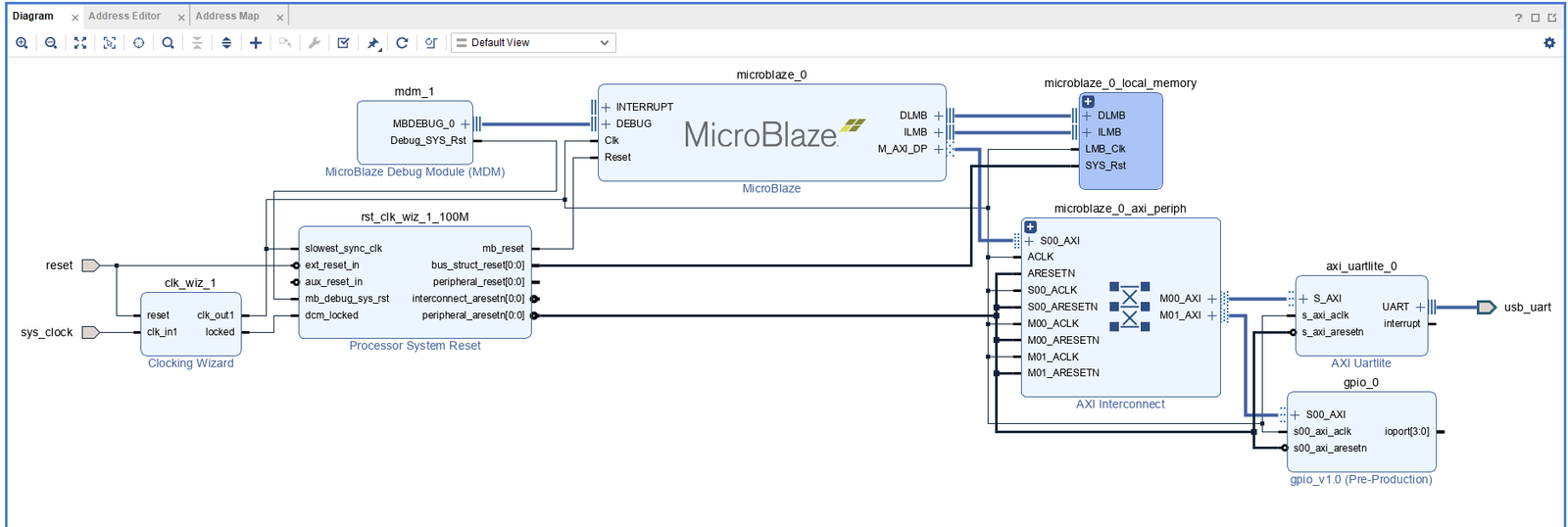Click the Zoom In toolbar icon
The width and height of the screenshot is (1568, 527).
[22, 43]
